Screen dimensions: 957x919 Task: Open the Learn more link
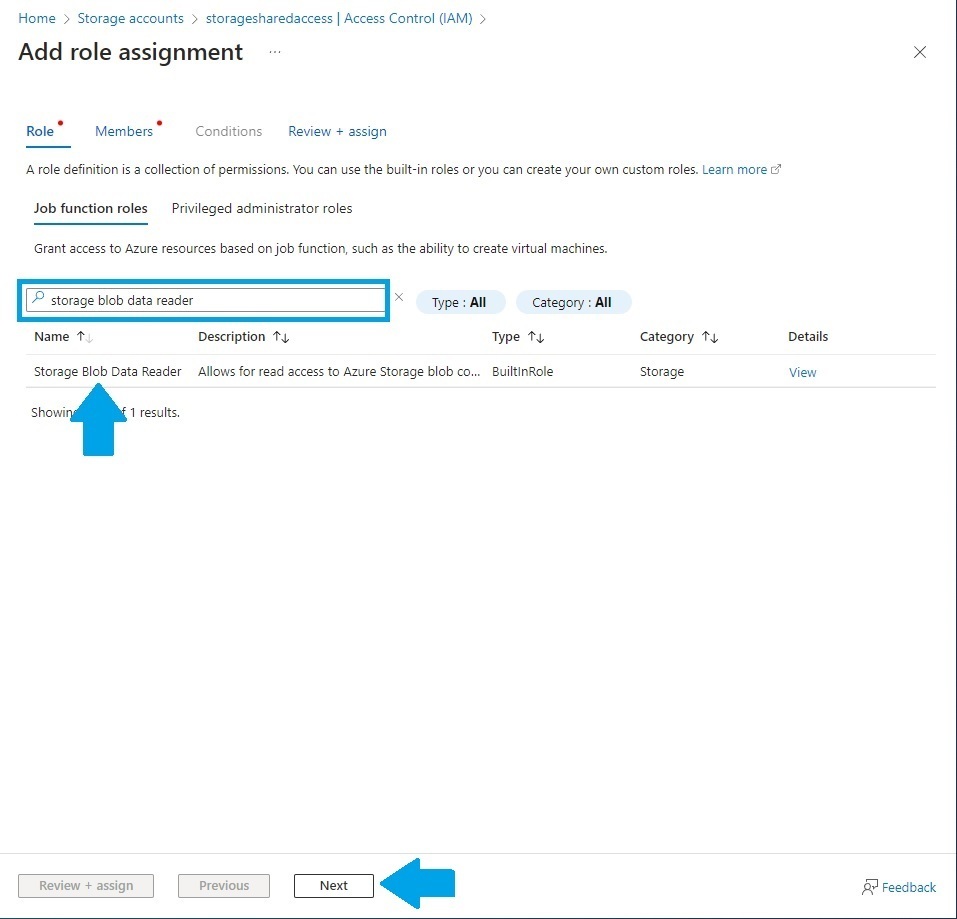coord(734,169)
